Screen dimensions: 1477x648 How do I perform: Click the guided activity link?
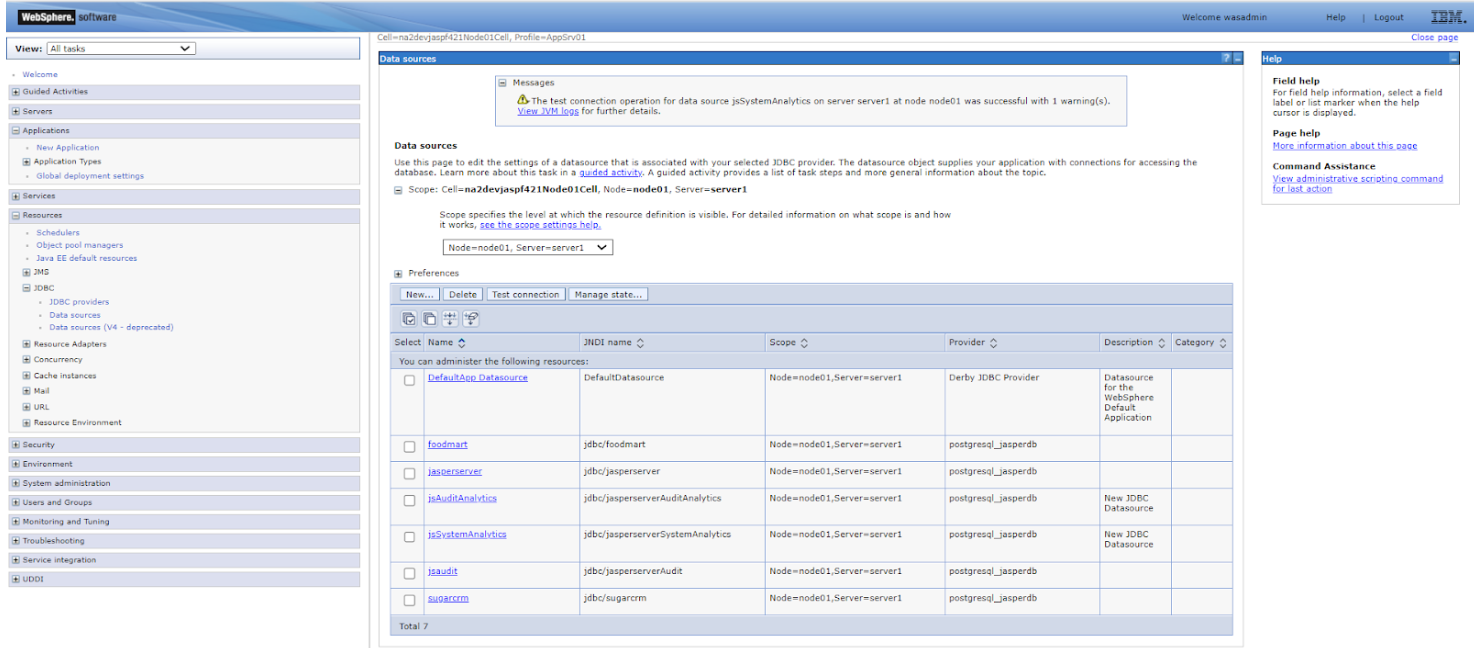[612, 172]
